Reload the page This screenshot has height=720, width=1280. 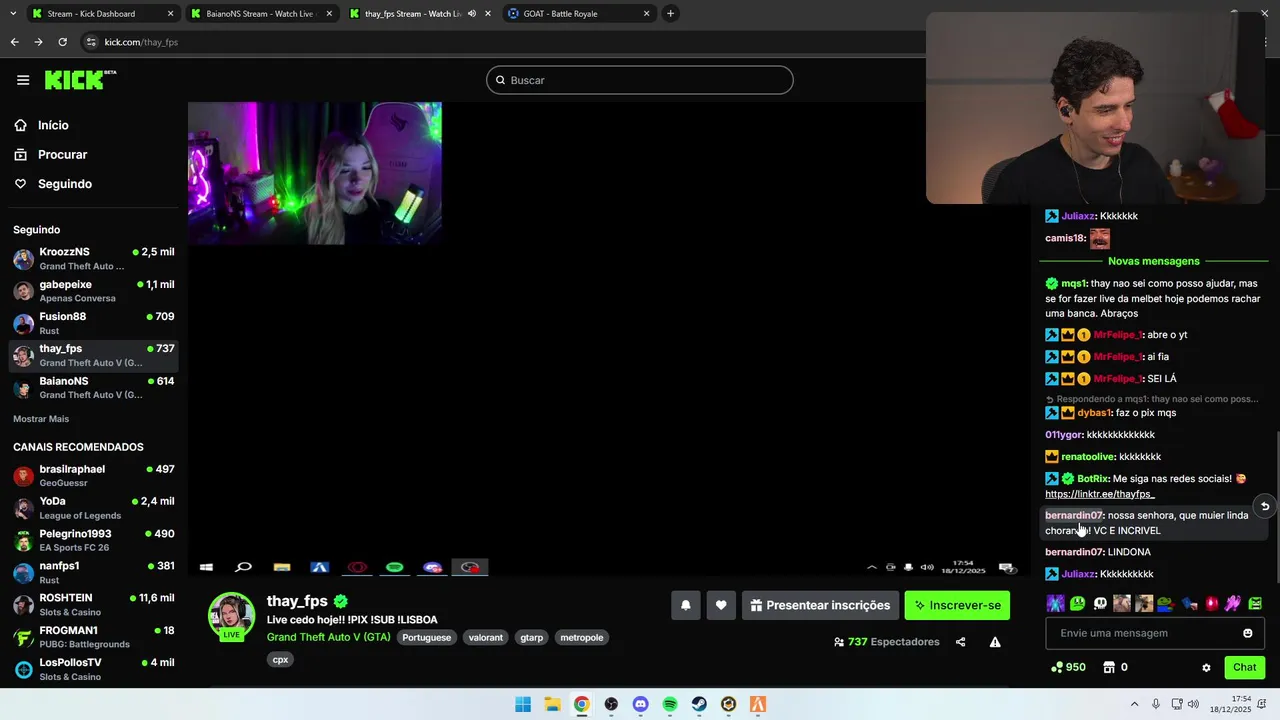[62, 42]
